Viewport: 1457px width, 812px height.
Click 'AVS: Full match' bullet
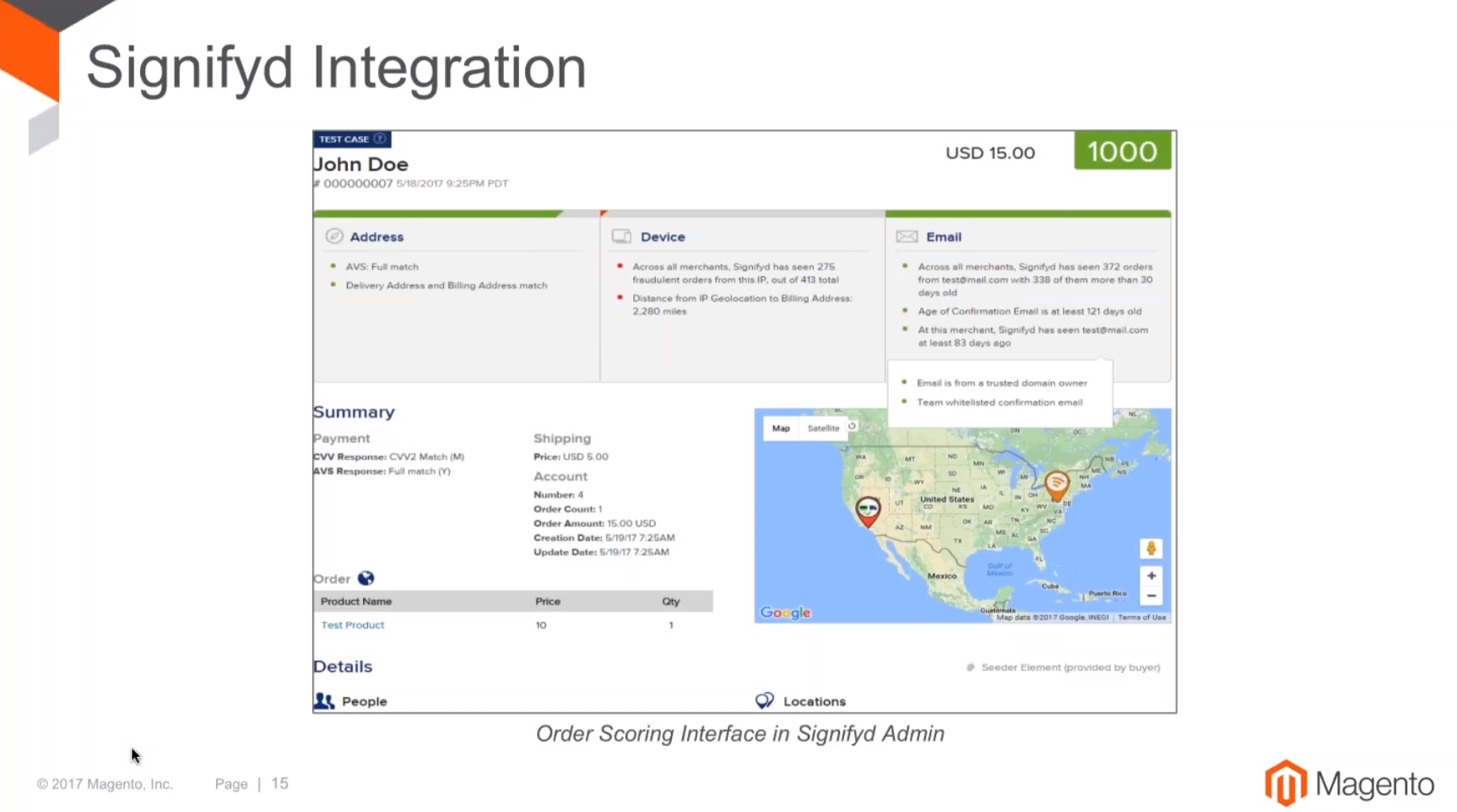point(382,267)
